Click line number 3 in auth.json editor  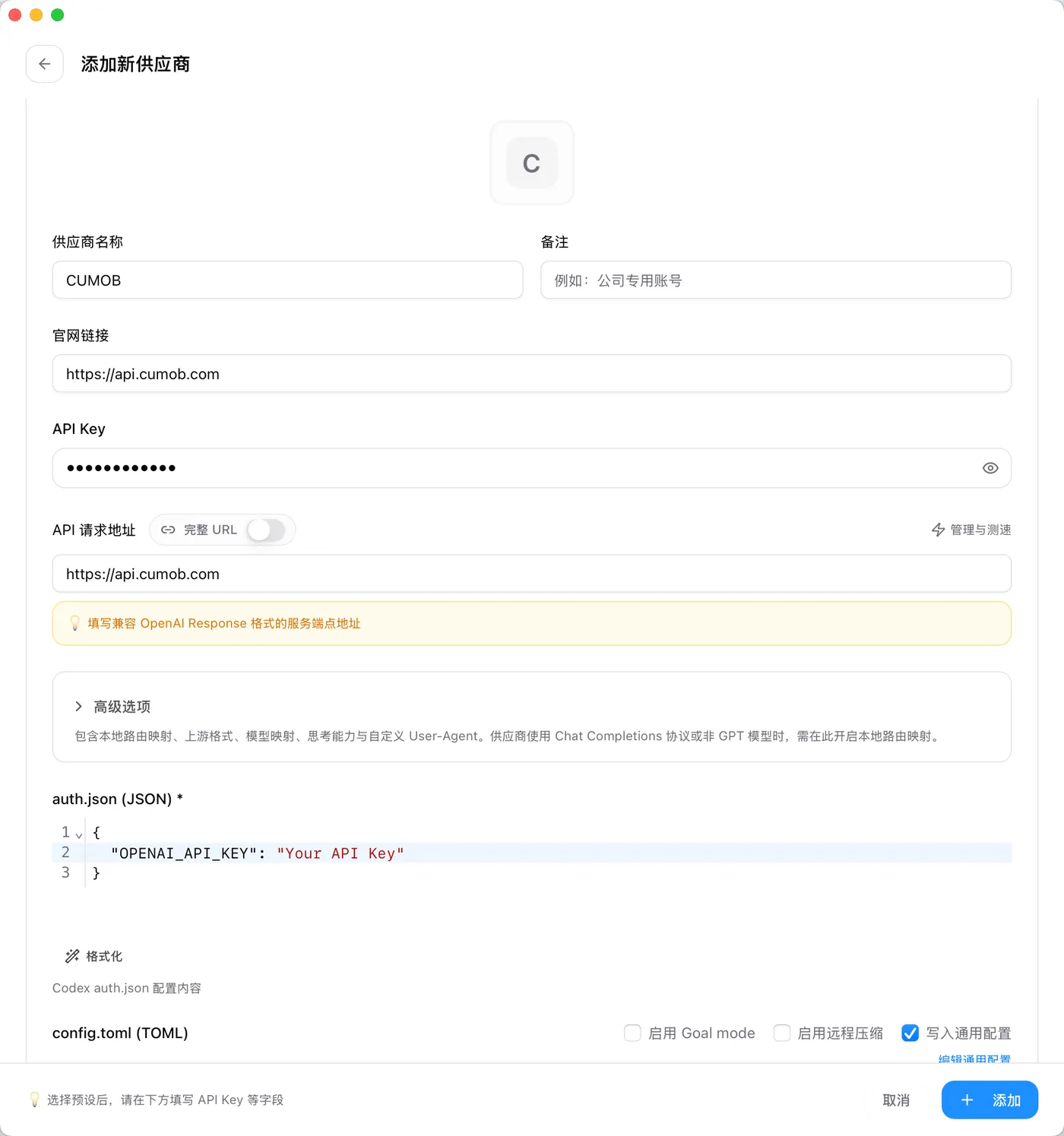pyautogui.click(x=65, y=872)
